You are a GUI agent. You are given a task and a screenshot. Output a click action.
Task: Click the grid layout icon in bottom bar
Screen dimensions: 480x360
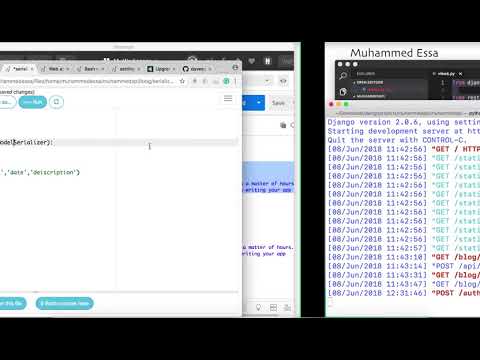click(273, 308)
